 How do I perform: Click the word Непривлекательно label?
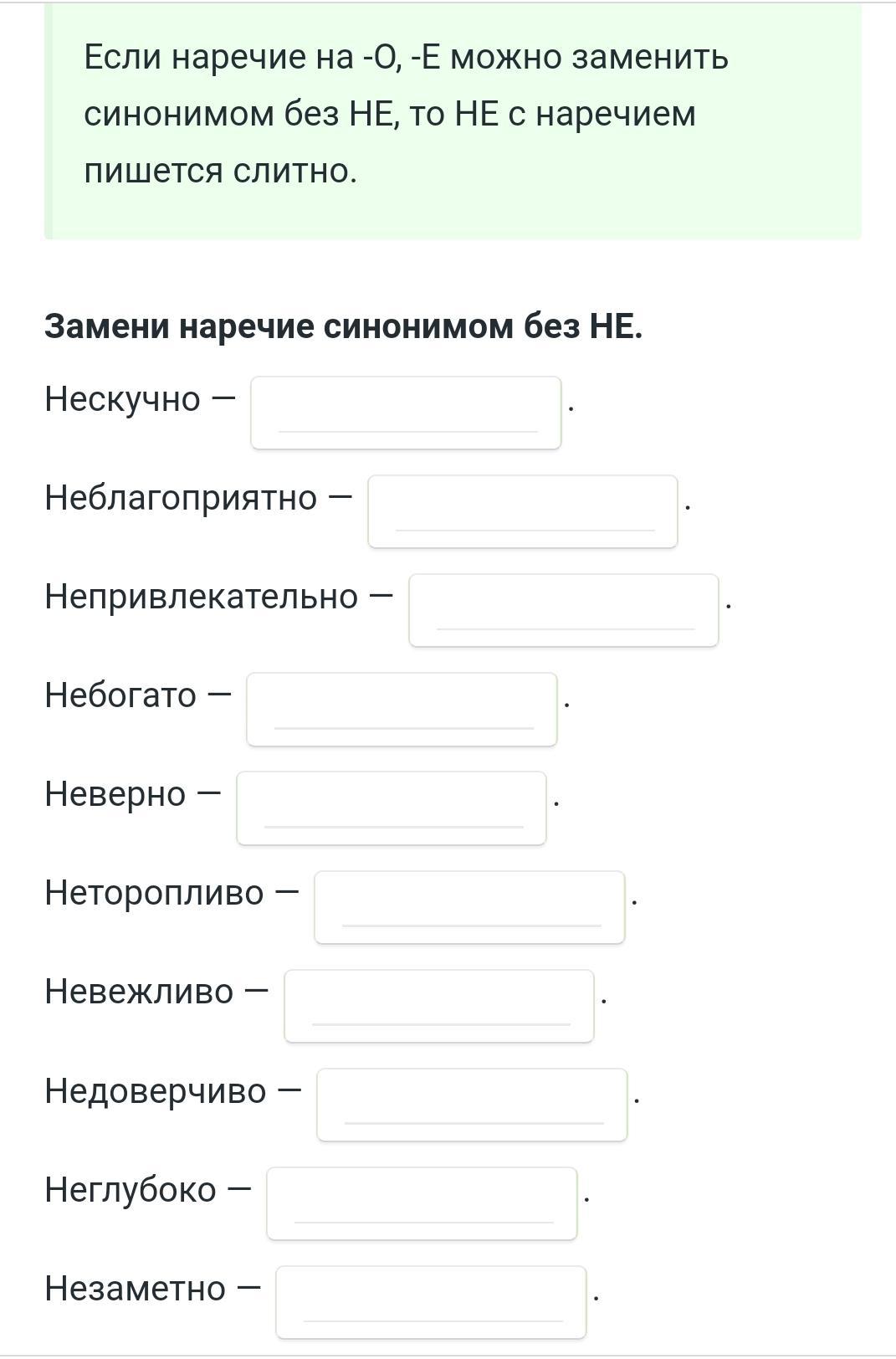point(202,596)
